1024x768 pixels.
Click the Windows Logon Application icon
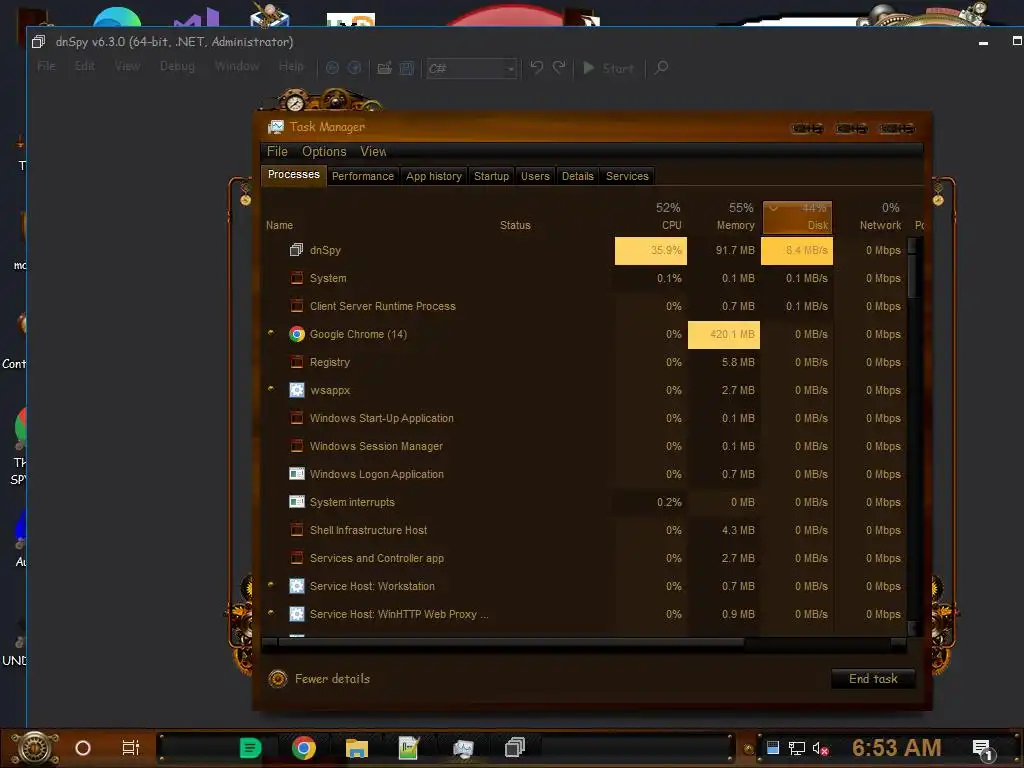click(296, 474)
